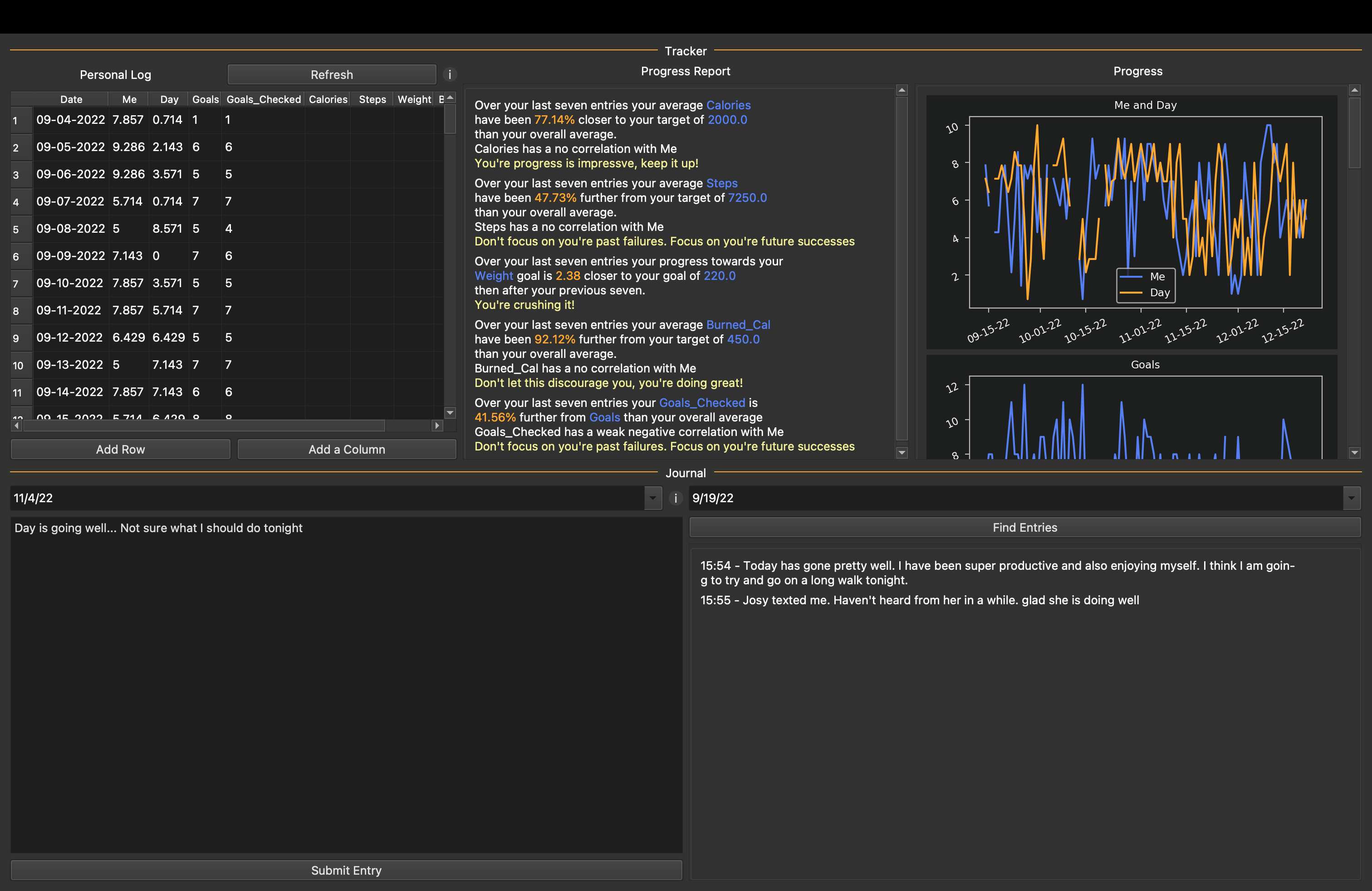The width and height of the screenshot is (1372, 891).
Task: Click table horizontal scroll left arrow
Action: click(x=17, y=426)
